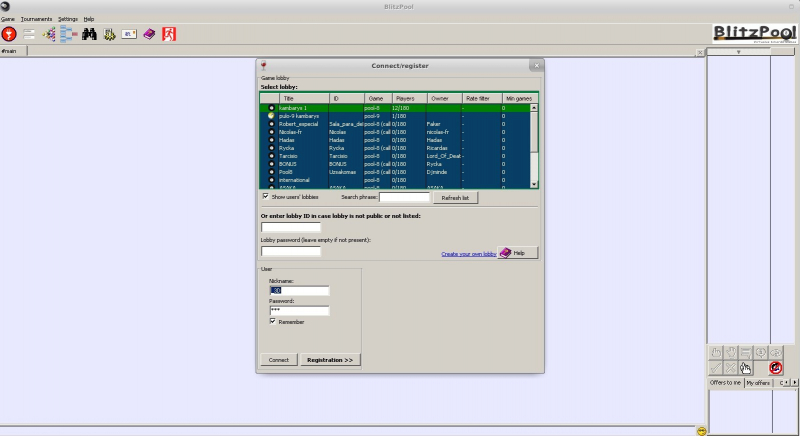Click the ball icon next to Robert_especial
Screen dimensions: 800x436
pos(271,124)
